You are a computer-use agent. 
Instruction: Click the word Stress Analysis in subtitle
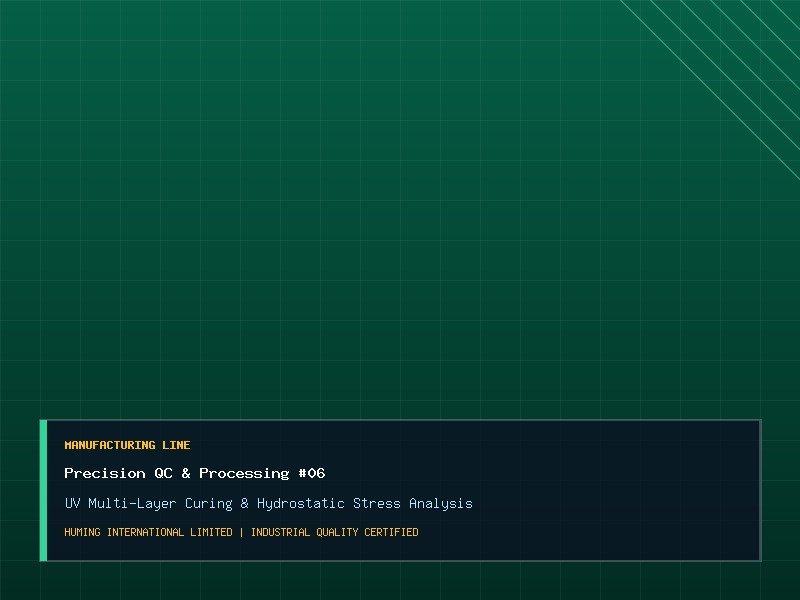tap(413, 504)
